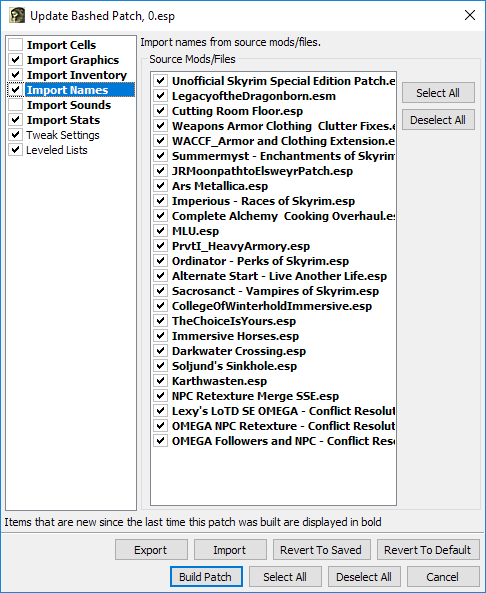The width and height of the screenshot is (486, 593).
Task: Select the Ars Metallica.esp list entry
Action: 220,186
